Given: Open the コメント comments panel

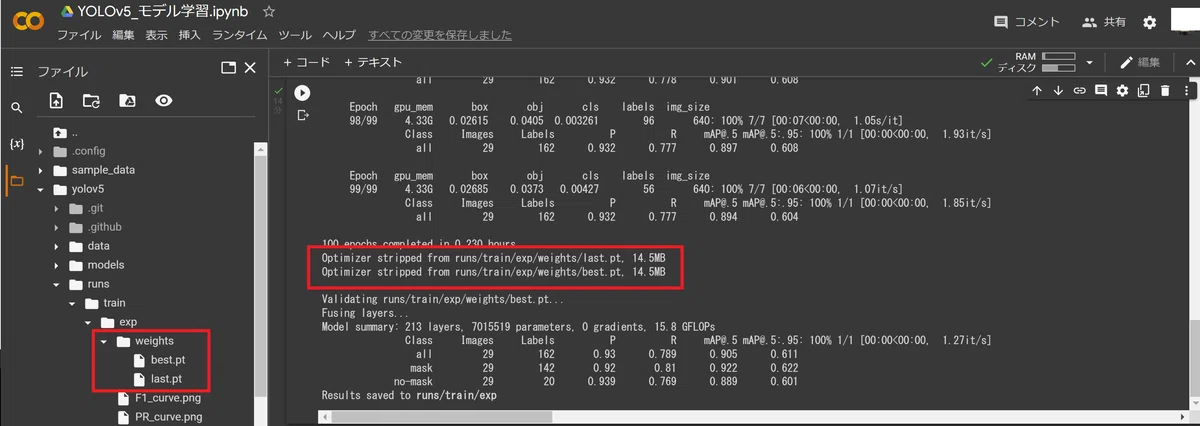Looking at the screenshot, I should [1027, 22].
